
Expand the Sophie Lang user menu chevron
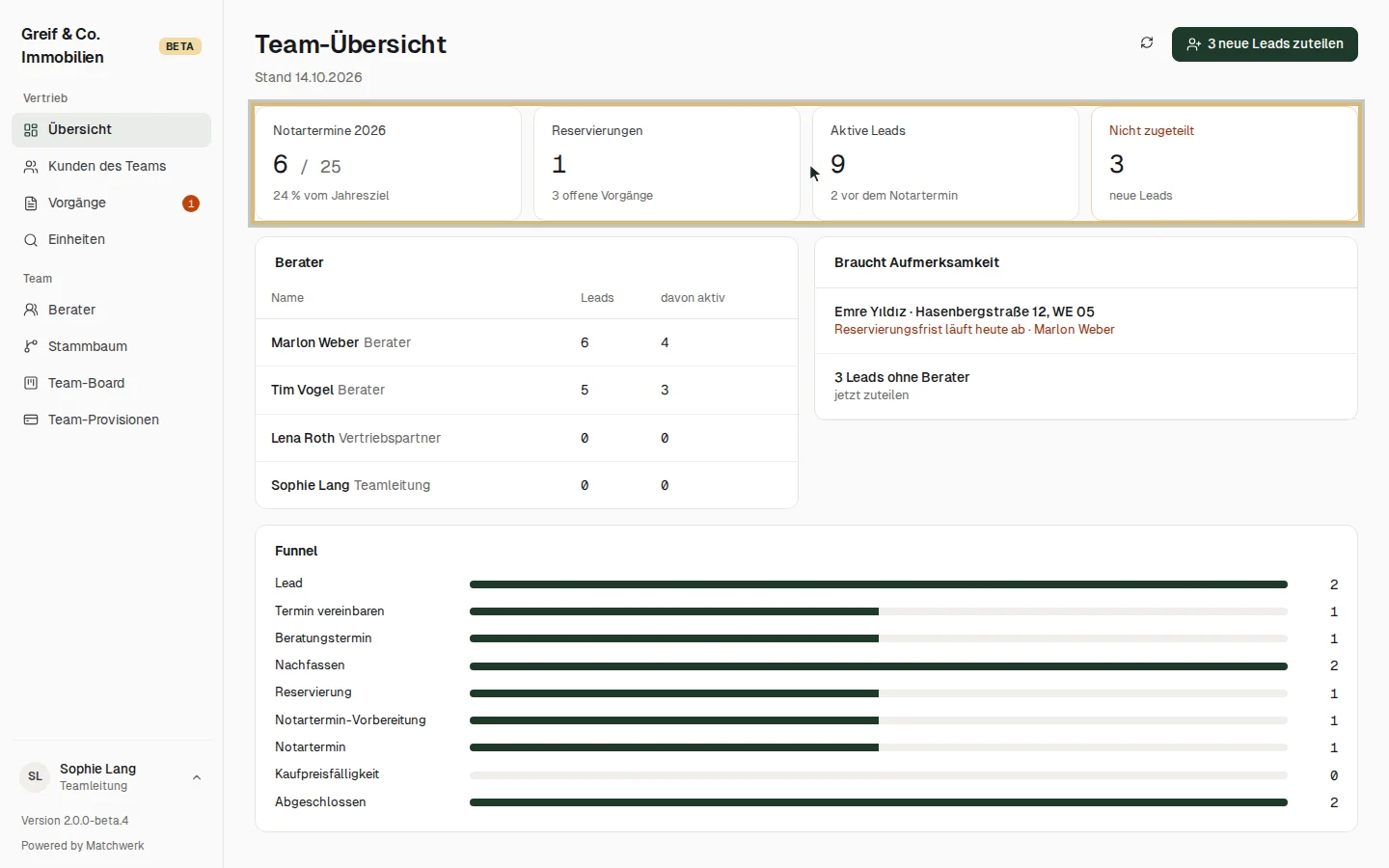(197, 777)
